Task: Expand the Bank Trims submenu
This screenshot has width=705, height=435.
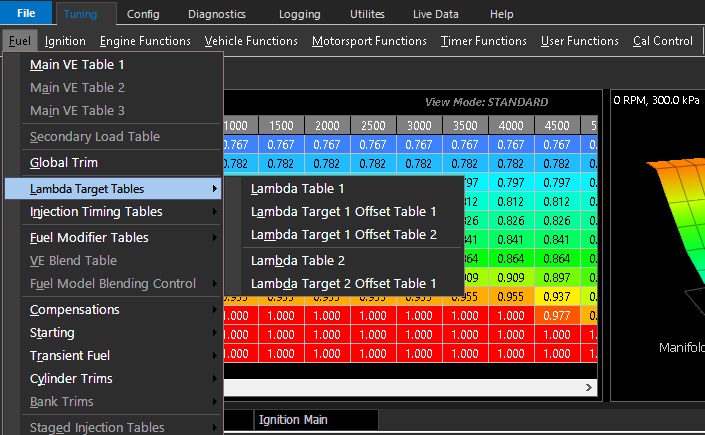Action: click(x=113, y=402)
